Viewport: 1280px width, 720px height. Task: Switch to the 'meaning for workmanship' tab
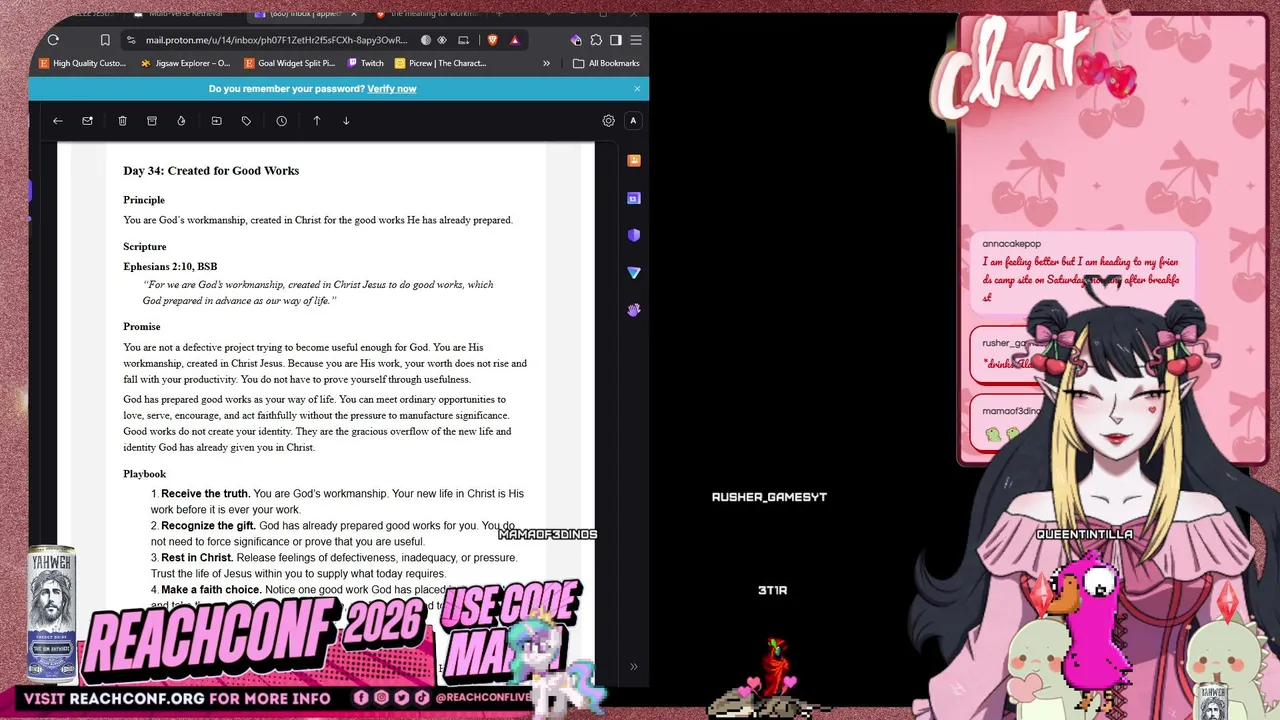430,14
